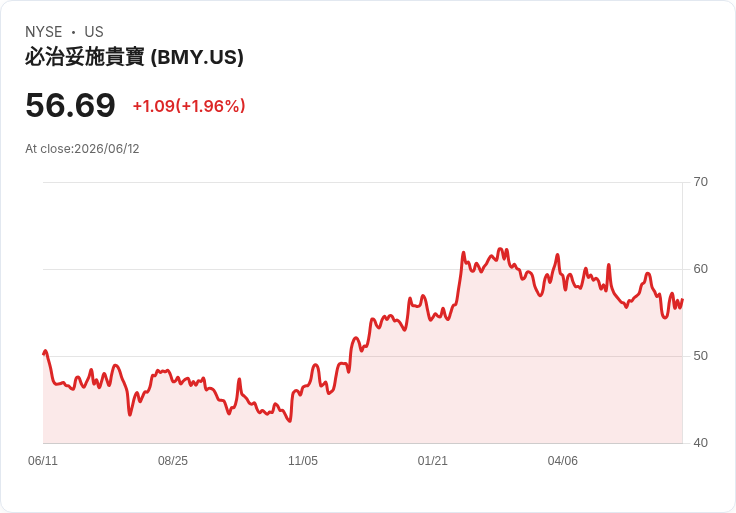This screenshot has width=736, height=513.
Task: Click the NYSE exchange label
Action: point(44,32)
